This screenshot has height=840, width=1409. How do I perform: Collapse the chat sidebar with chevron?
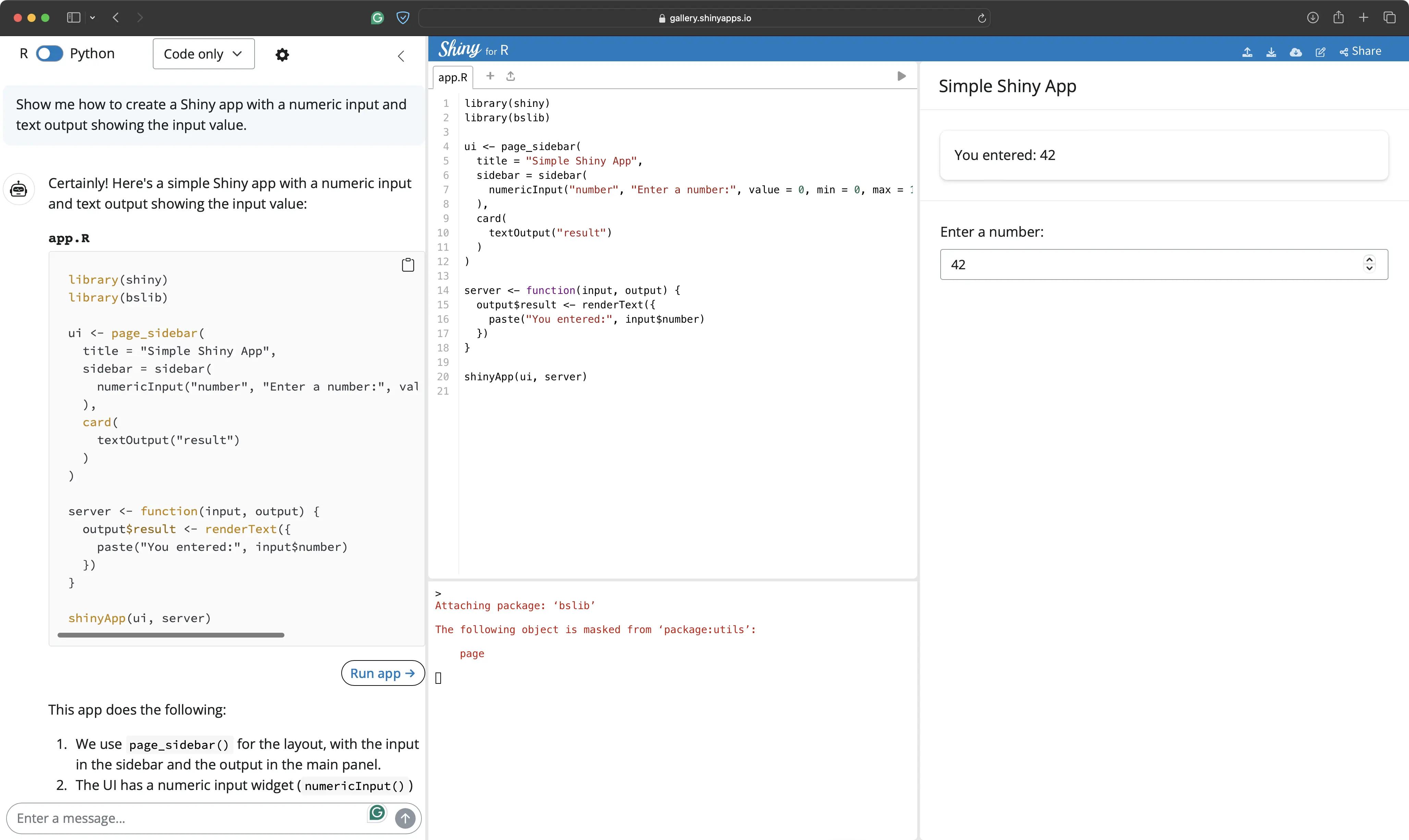tap(401, 56)
